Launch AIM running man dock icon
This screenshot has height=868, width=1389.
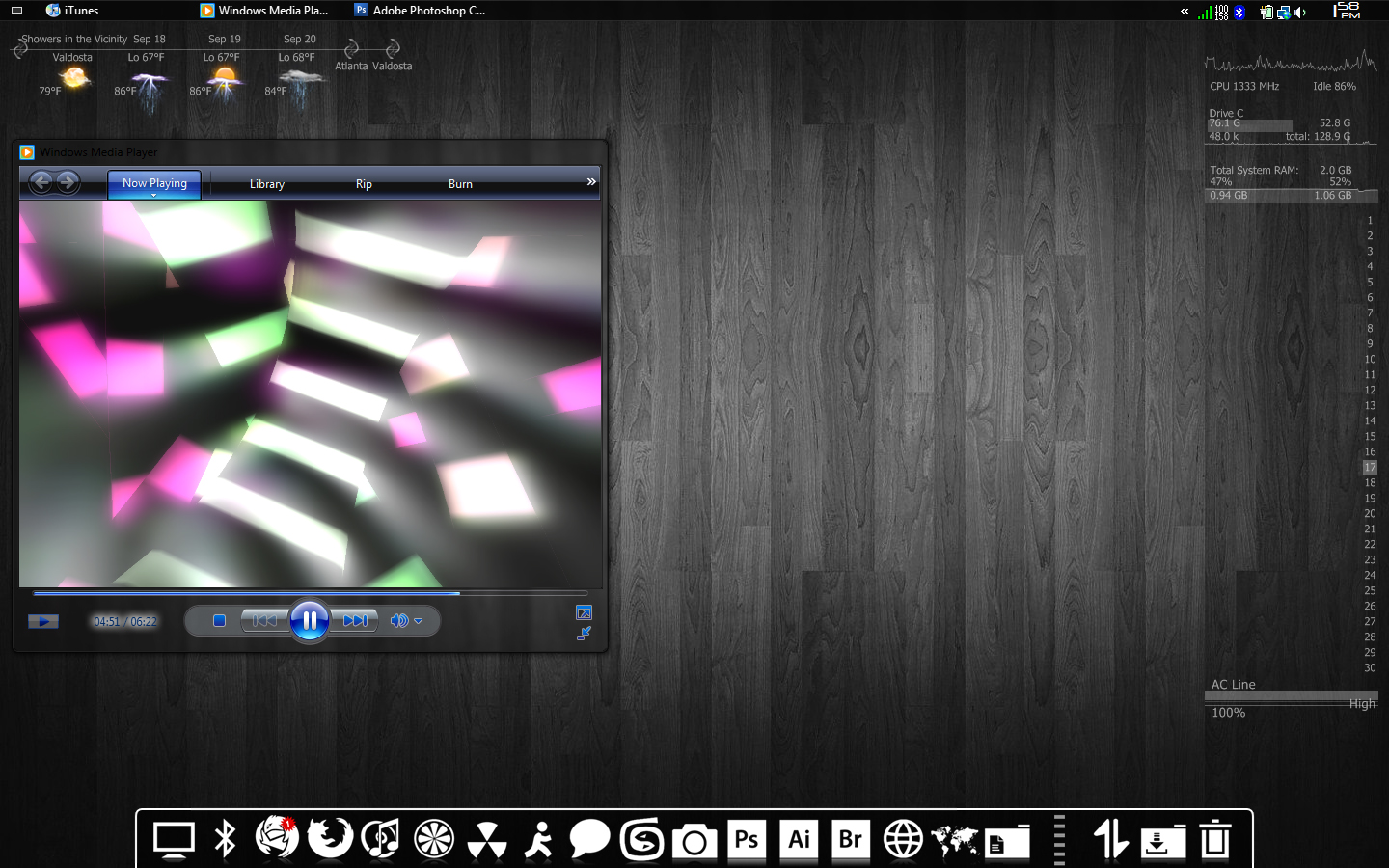pos(539,839)
